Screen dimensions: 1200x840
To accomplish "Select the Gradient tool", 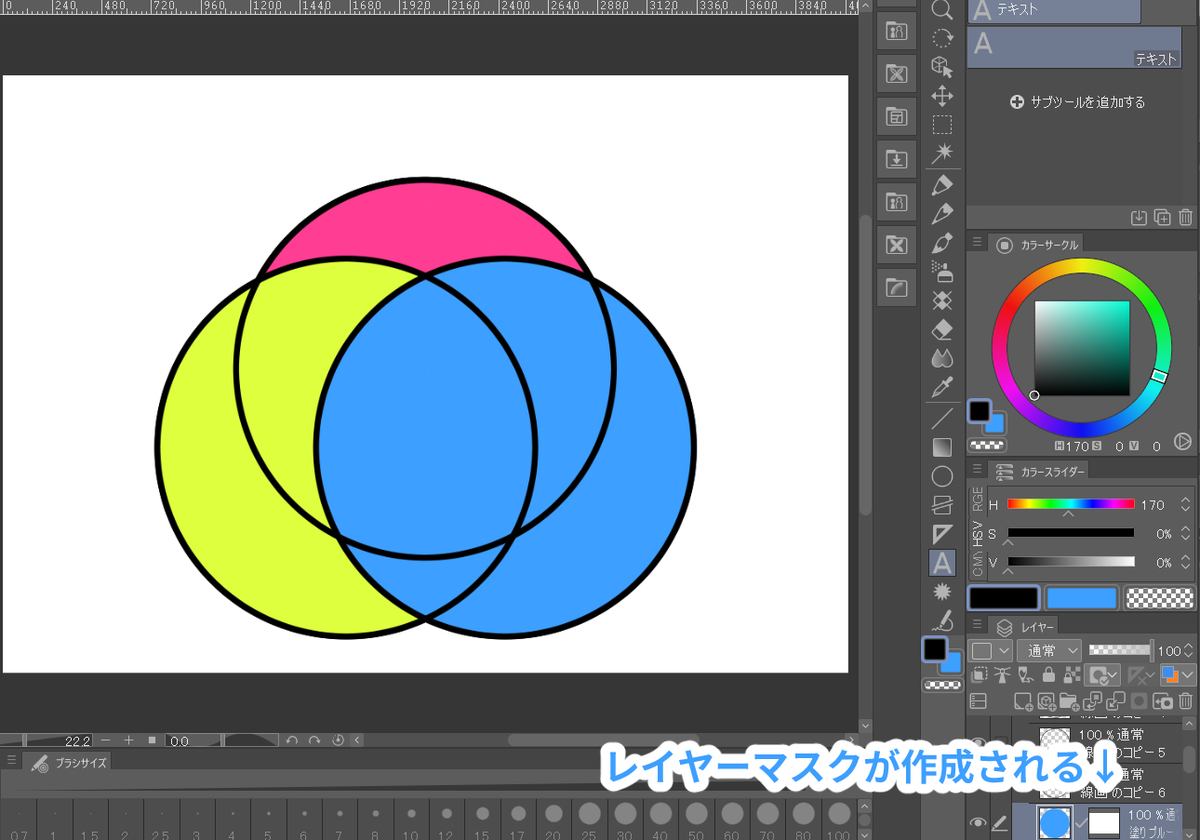I will click(x=942, y=447).
